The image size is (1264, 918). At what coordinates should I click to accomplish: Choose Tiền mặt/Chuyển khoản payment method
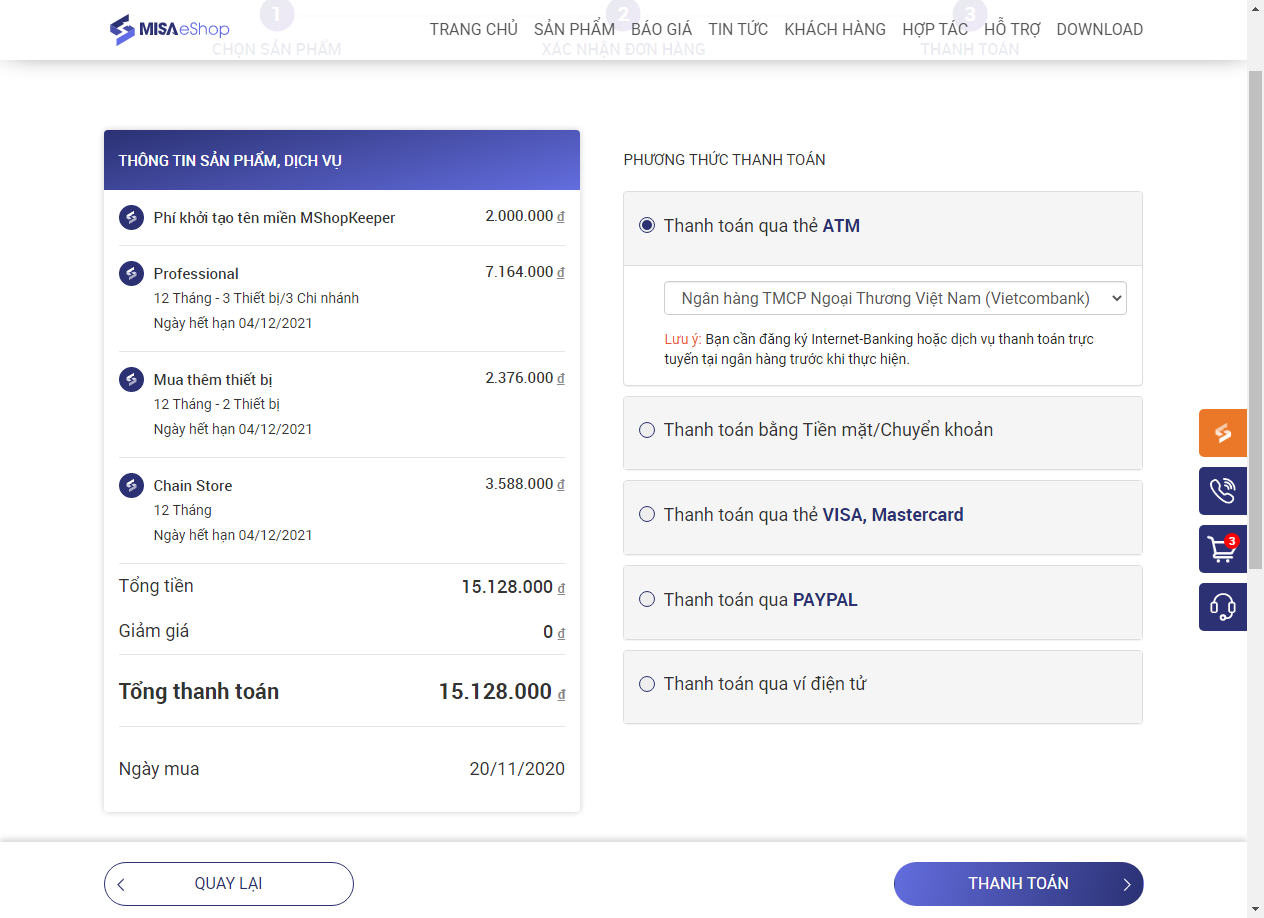coord(647,430)
